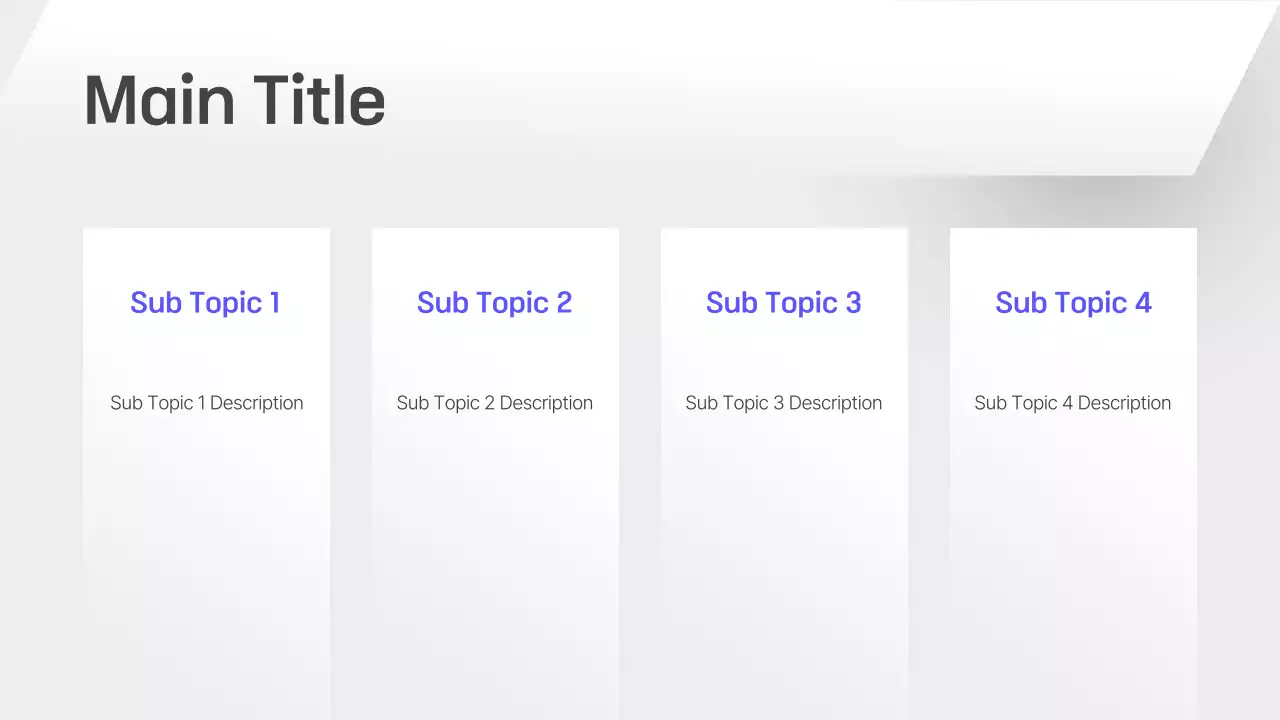Click the Sub Topic 1 Description text
Screen dimensions: 1280x720
(x=206, y=403)
